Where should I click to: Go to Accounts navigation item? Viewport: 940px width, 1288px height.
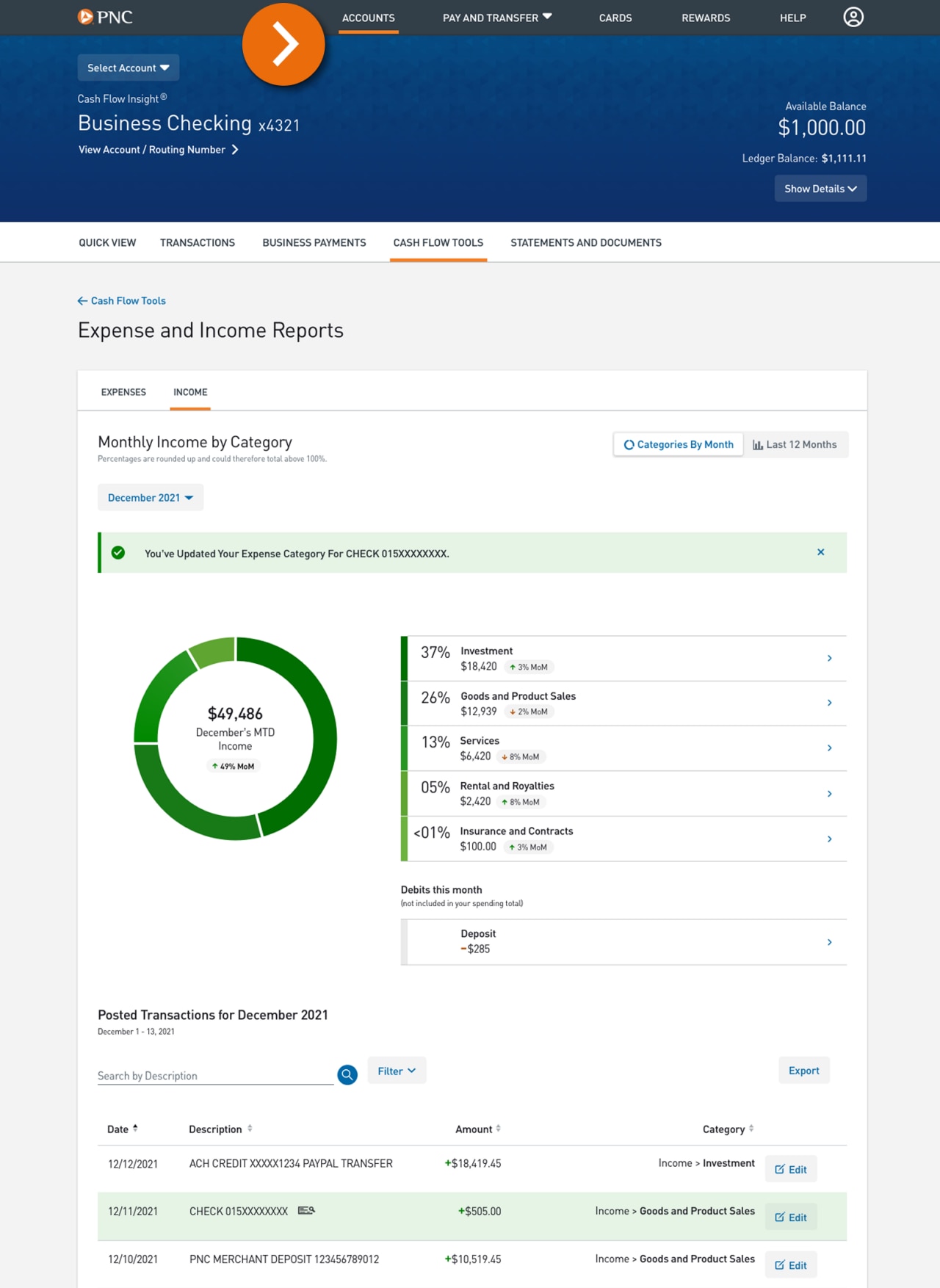[x=369, y=18]
